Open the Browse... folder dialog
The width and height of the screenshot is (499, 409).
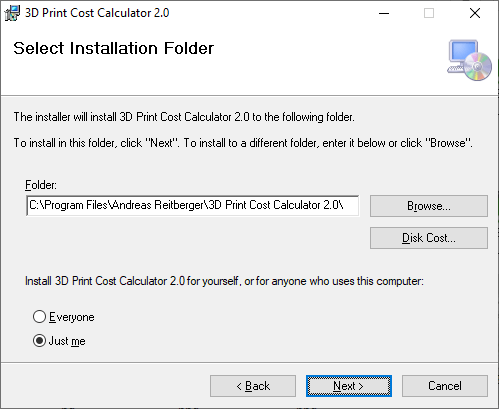coord(429,206)
